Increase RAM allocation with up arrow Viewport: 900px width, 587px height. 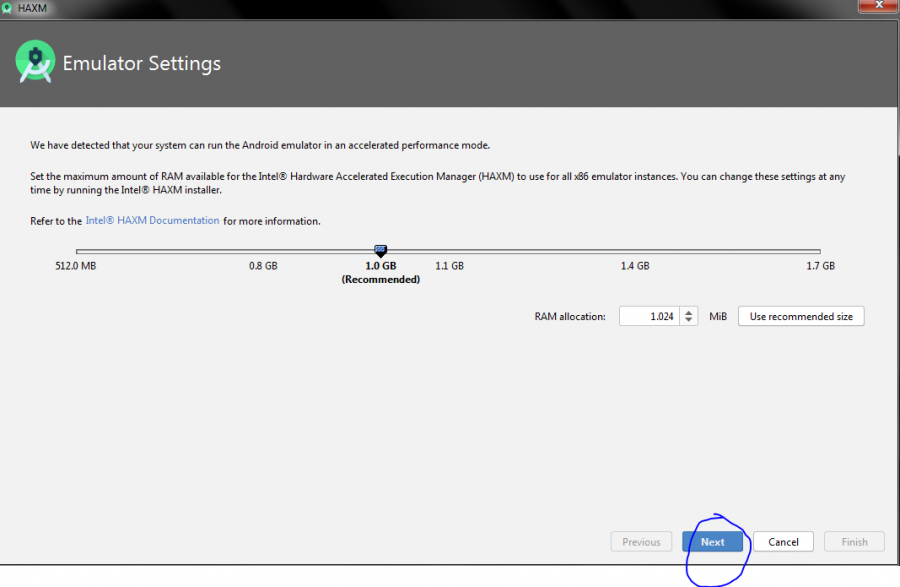tap(689, 312)
